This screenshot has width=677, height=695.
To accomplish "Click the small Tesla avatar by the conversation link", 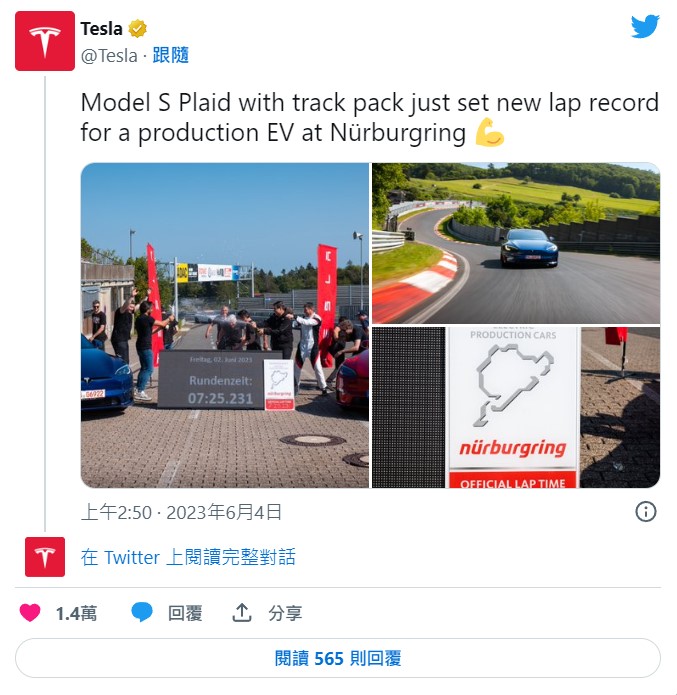I will click(45, 557).
